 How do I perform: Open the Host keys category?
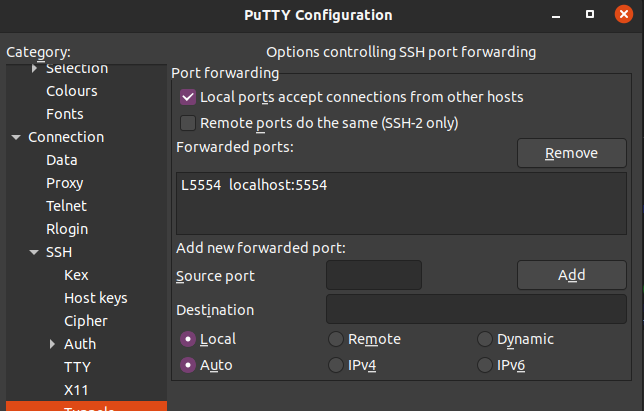click(96, 298)
